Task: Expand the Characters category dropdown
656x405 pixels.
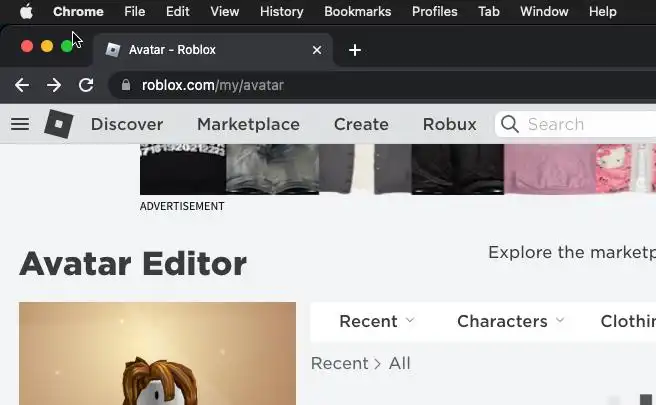Action: pyautogui.click(x=511, y=321)
